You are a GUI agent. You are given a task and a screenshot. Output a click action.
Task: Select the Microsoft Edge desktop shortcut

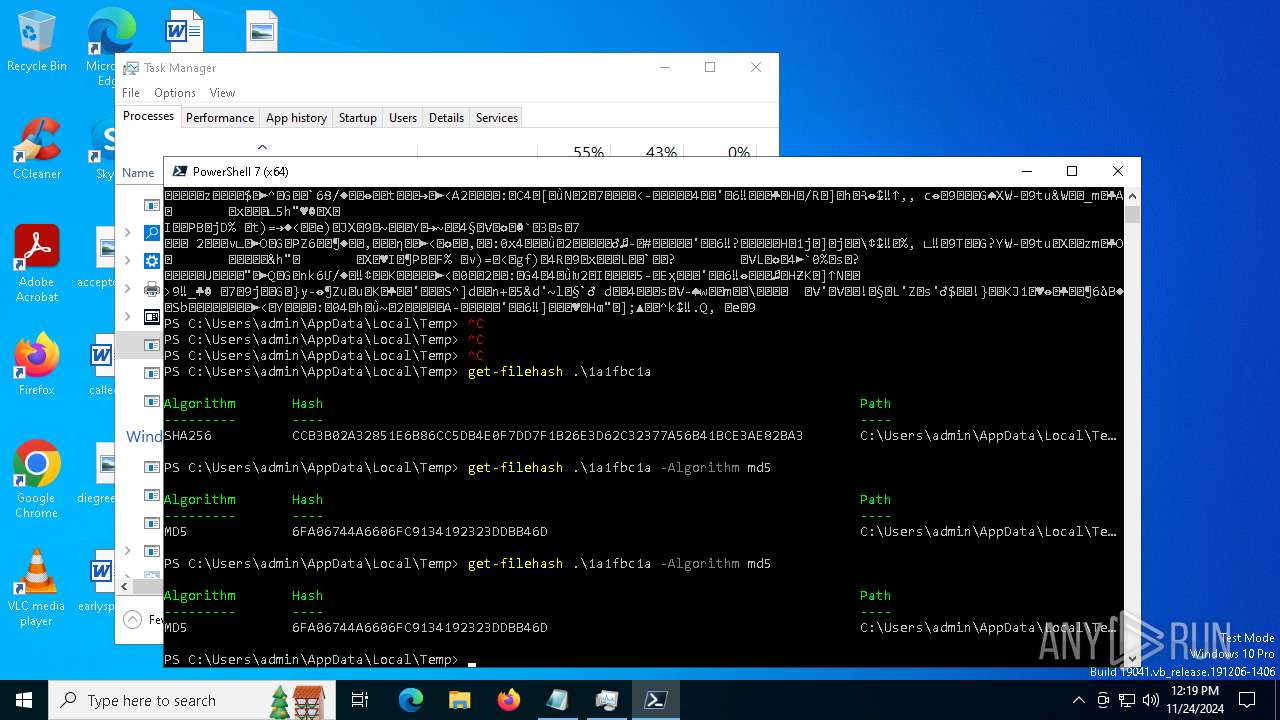(111, 46)
